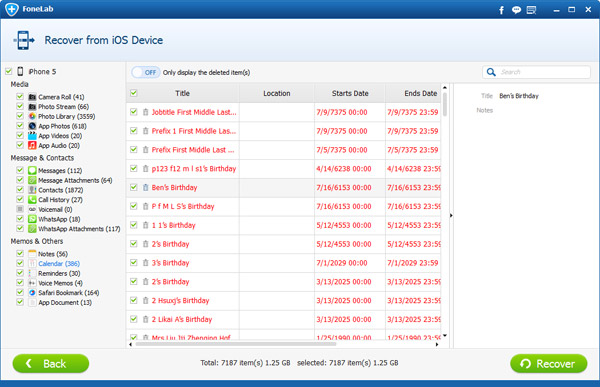Viewport: 600px width, 387px height.
Task: Open WhatsApp category icon
Action: click(x=32, y=219)
